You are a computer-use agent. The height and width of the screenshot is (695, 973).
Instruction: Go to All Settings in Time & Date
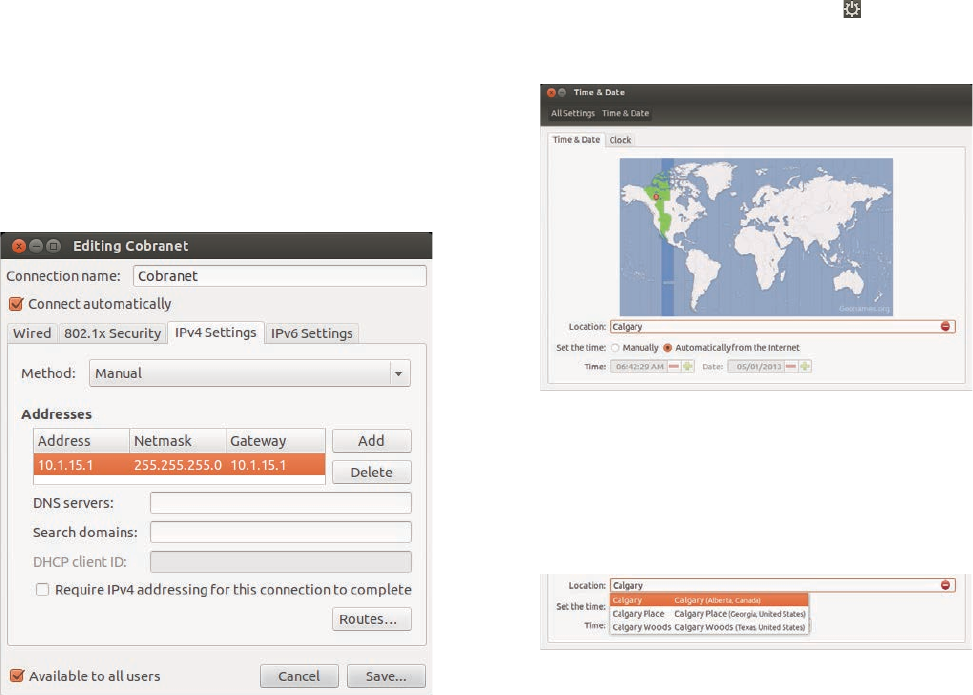[573, 114]
